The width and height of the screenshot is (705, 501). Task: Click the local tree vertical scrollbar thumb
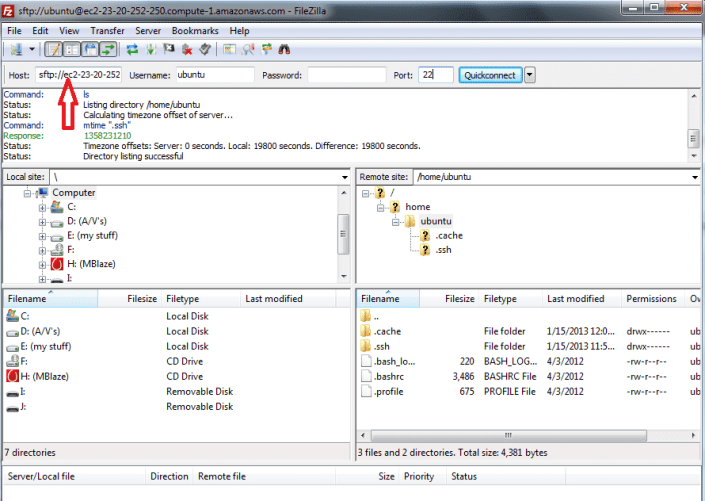tap(344, 234)
